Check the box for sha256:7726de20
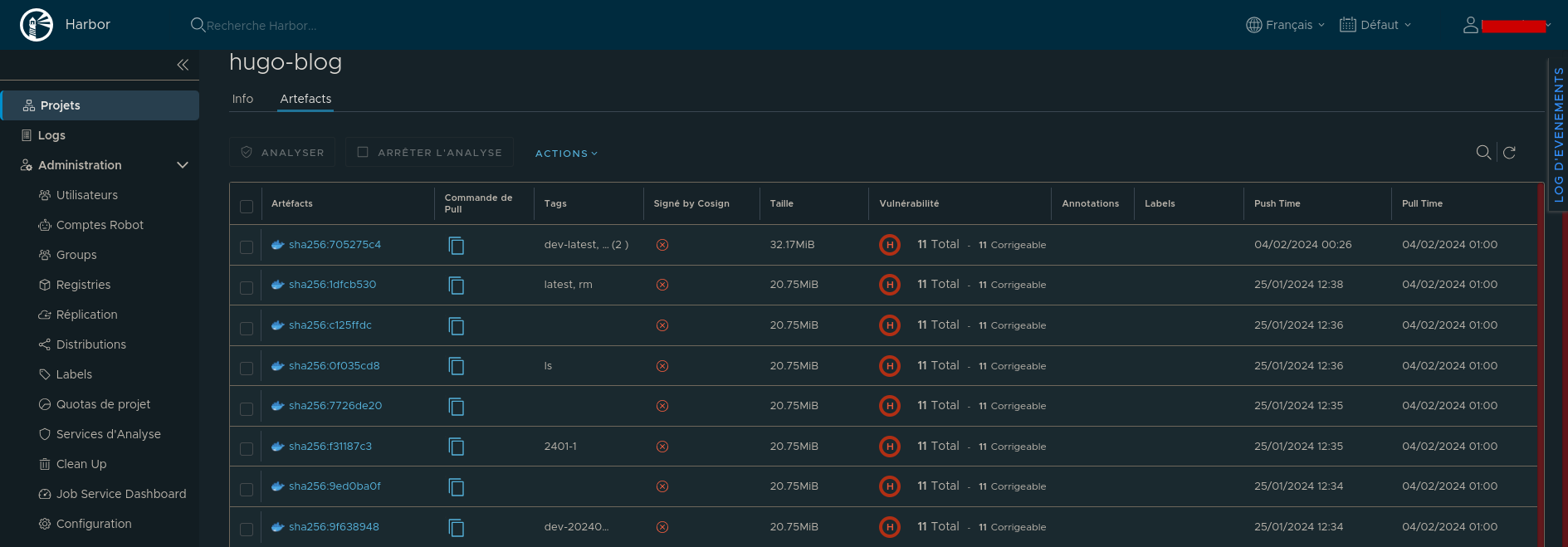This screenshot has width=1568, height=547. [x=247, y=408]
